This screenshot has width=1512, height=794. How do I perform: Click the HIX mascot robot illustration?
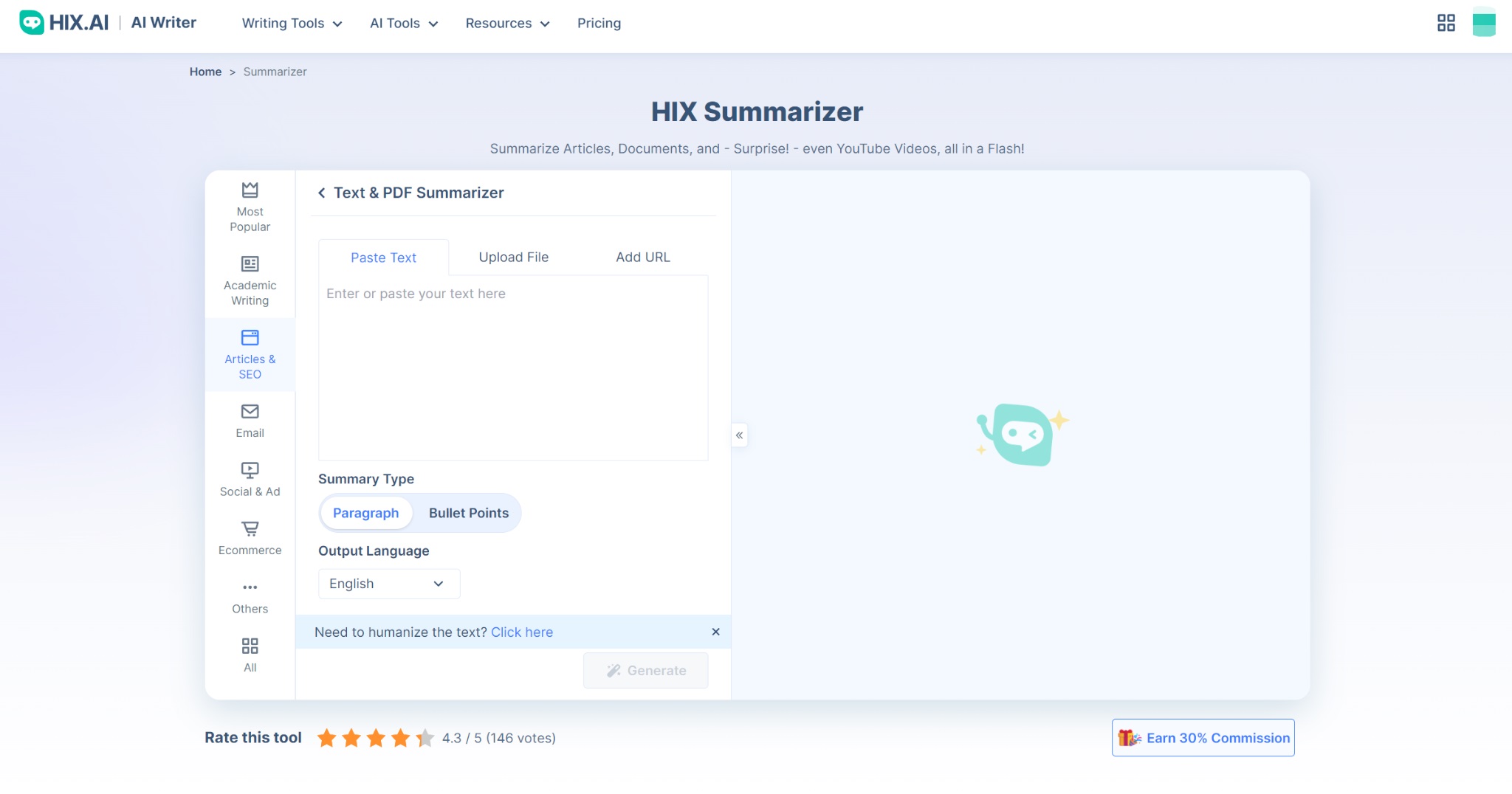[1023, 435]
